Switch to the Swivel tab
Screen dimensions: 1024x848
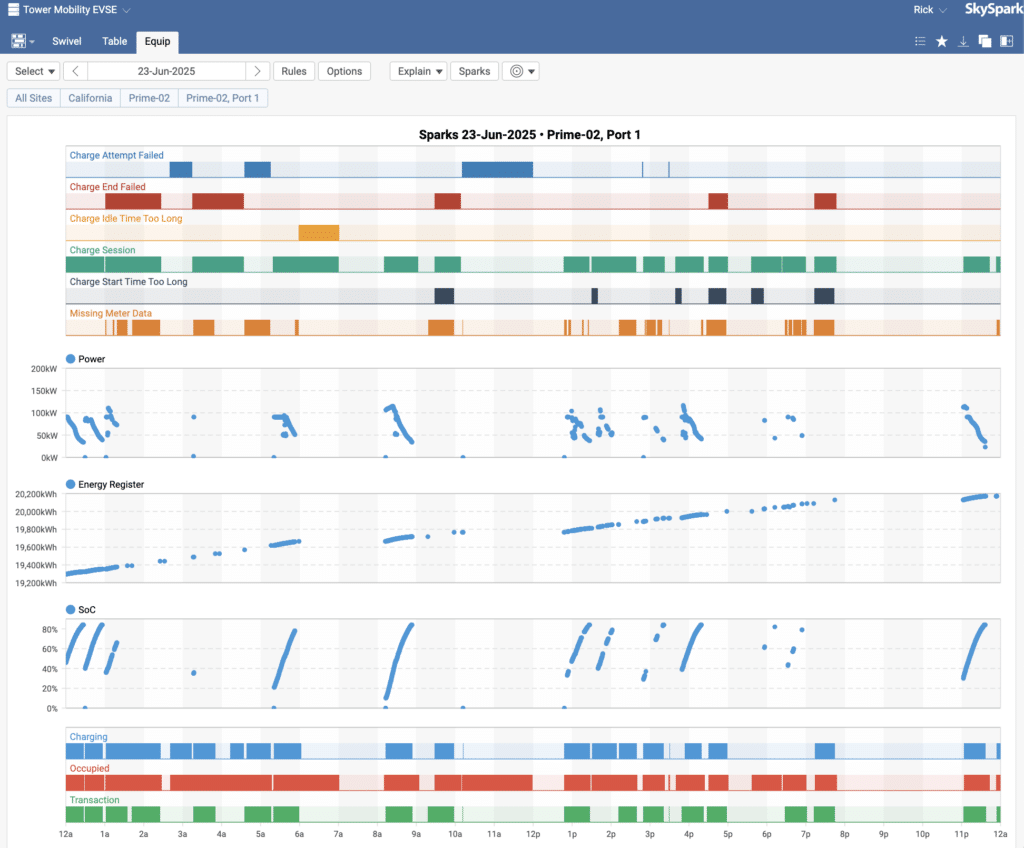click(67, 41)
